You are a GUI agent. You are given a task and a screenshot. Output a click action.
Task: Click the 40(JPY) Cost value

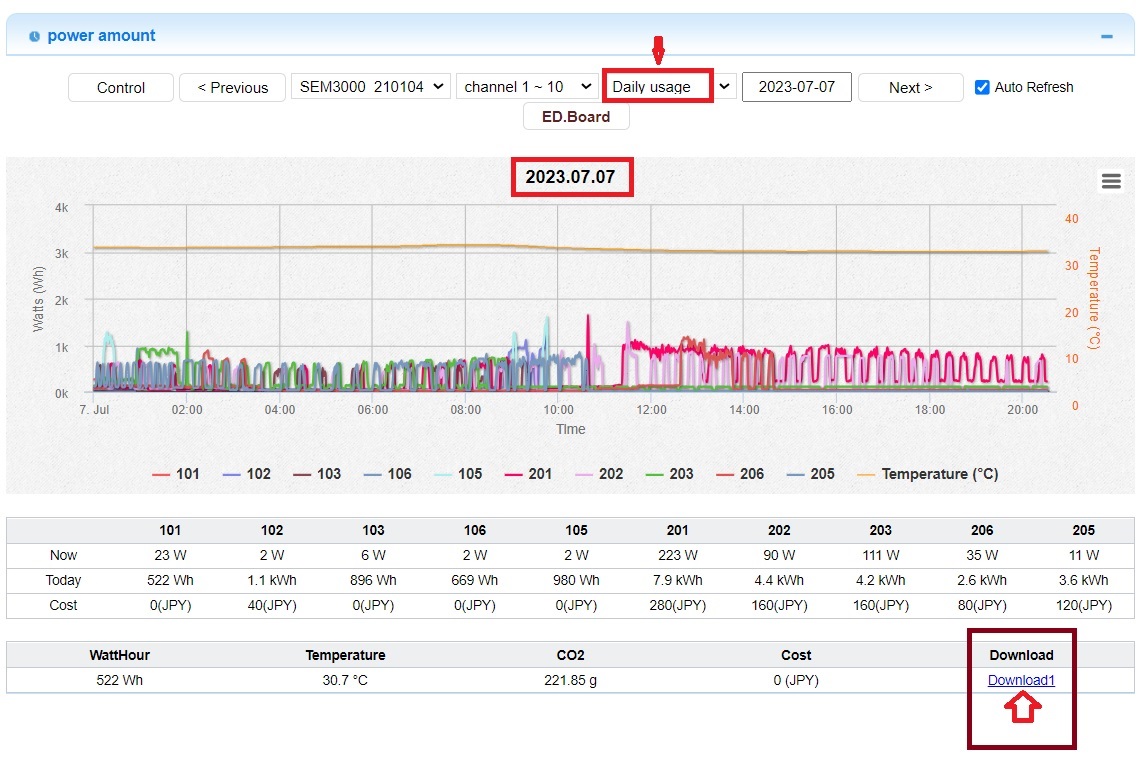click(272, 605)
